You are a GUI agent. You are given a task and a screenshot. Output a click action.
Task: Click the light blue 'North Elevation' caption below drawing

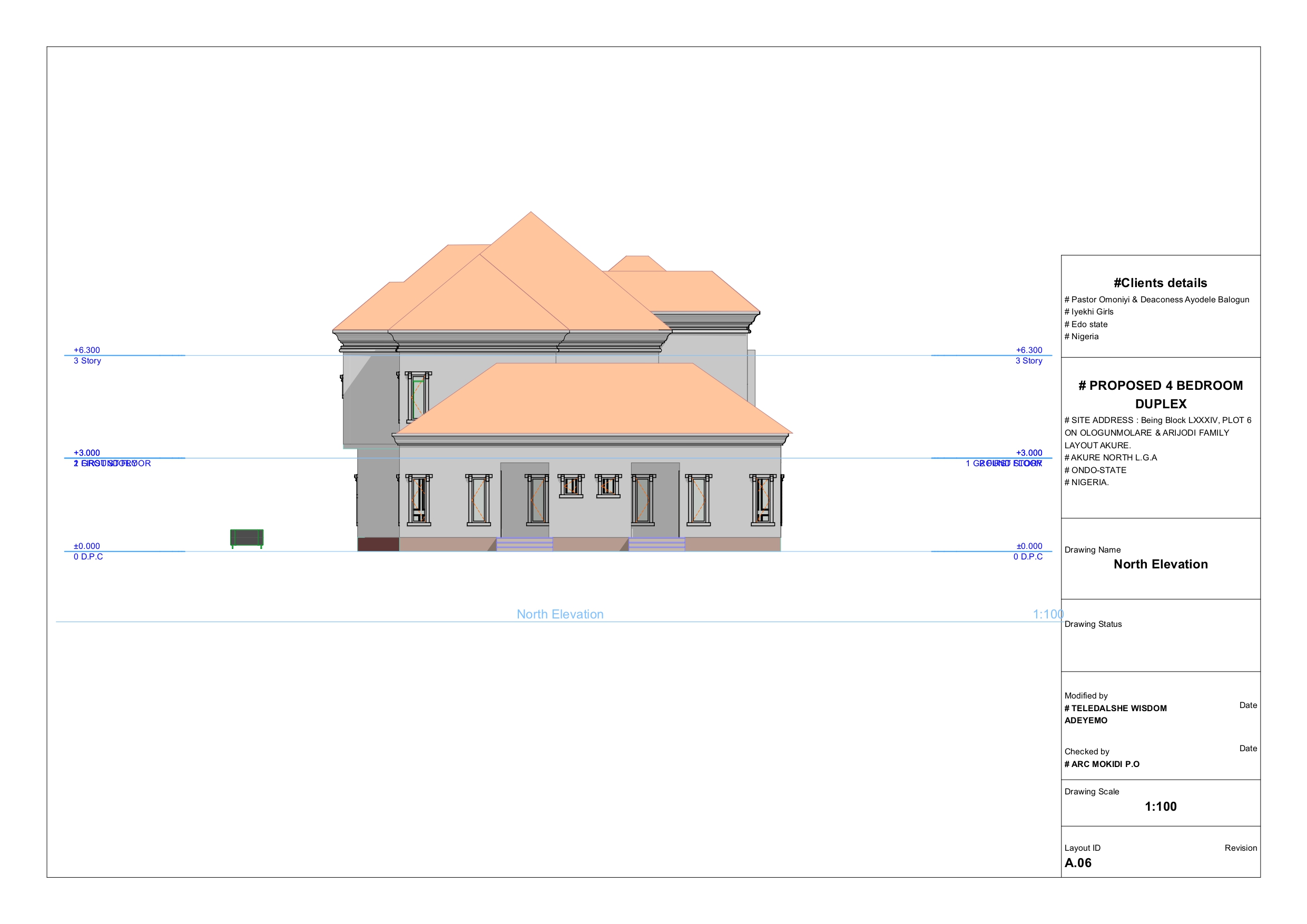point(559,614)
